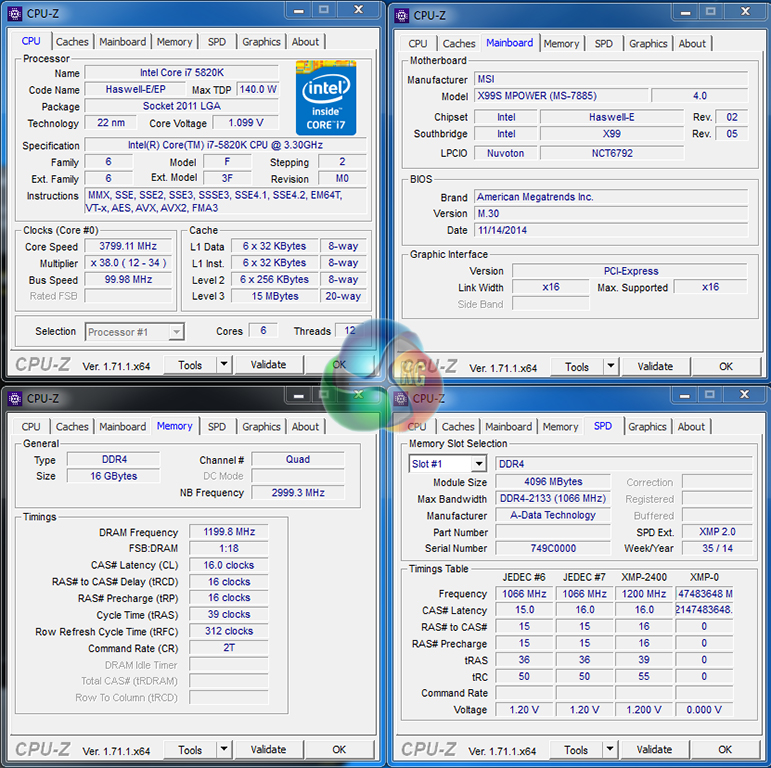
Task: Expand the Tools arrow in the CPU tab window
Action: (x=224, y=365)
